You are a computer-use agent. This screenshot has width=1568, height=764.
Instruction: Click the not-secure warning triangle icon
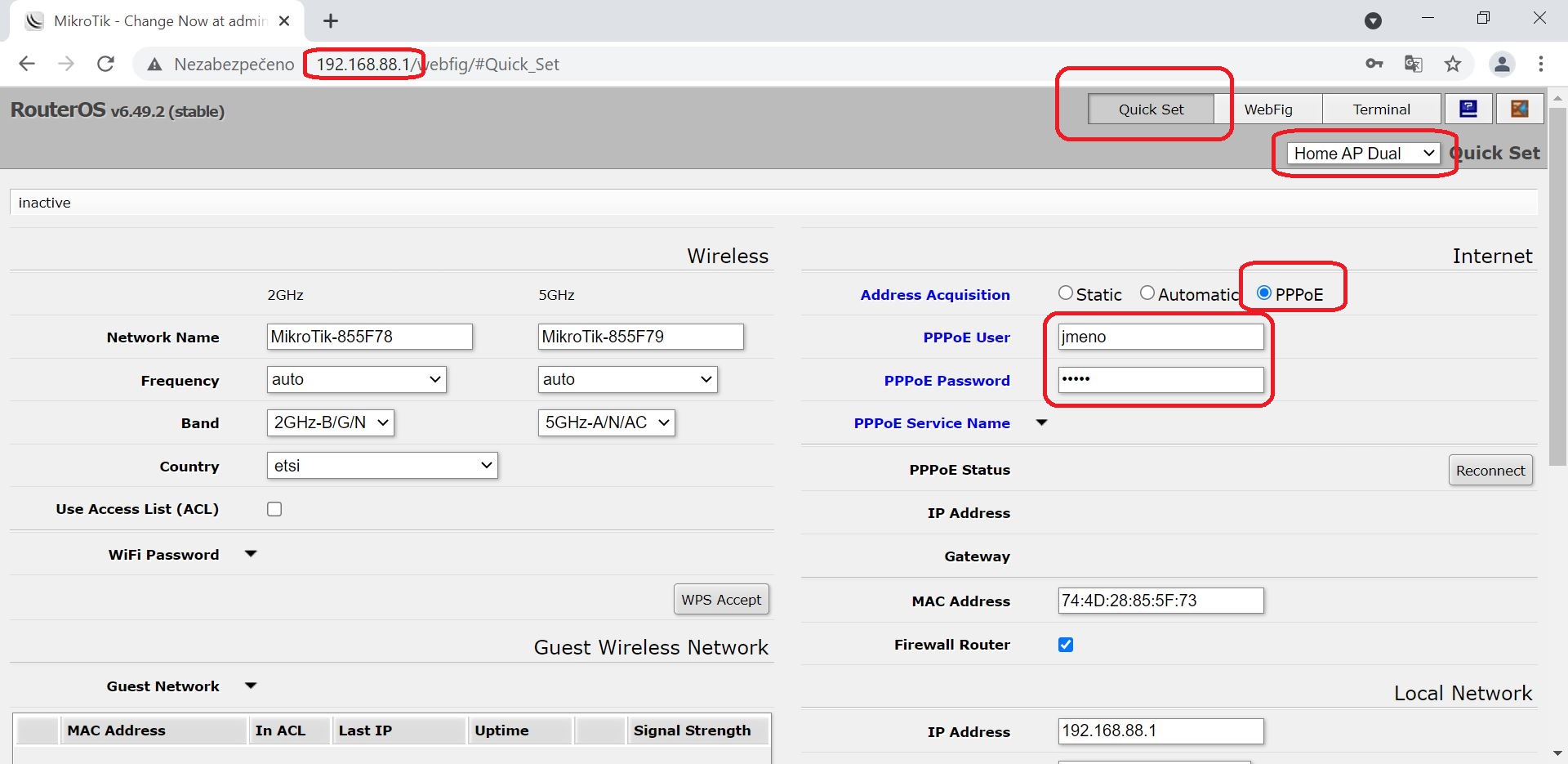[x=154, y=65]
